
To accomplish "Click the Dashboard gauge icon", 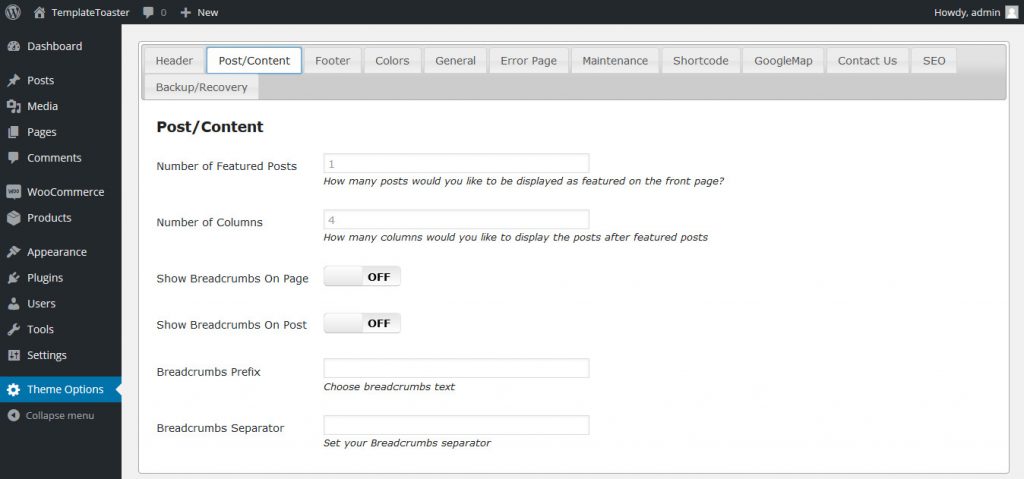I will pyautogui.click(x=14, y=46).
